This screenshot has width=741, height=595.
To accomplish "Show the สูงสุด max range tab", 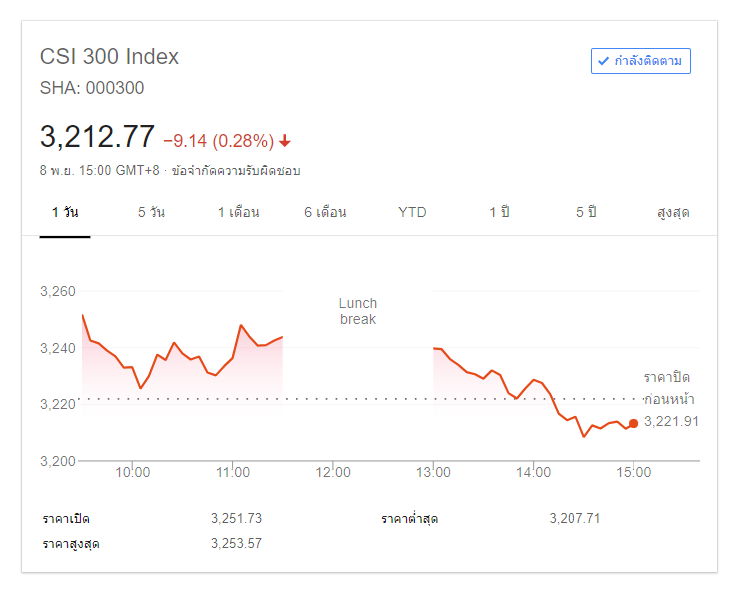I will [x=673, y=213].
